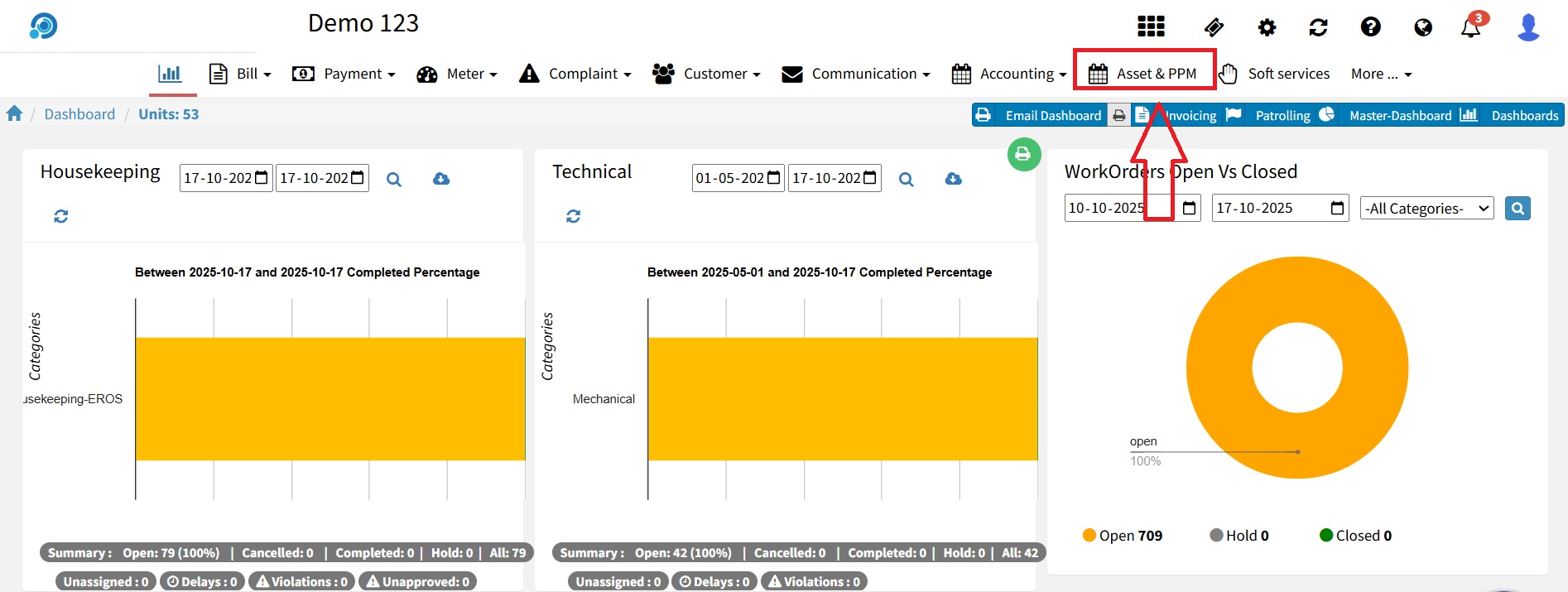Open the apps grid icon
The image size is (1568, 592).
coord(1151,26)
